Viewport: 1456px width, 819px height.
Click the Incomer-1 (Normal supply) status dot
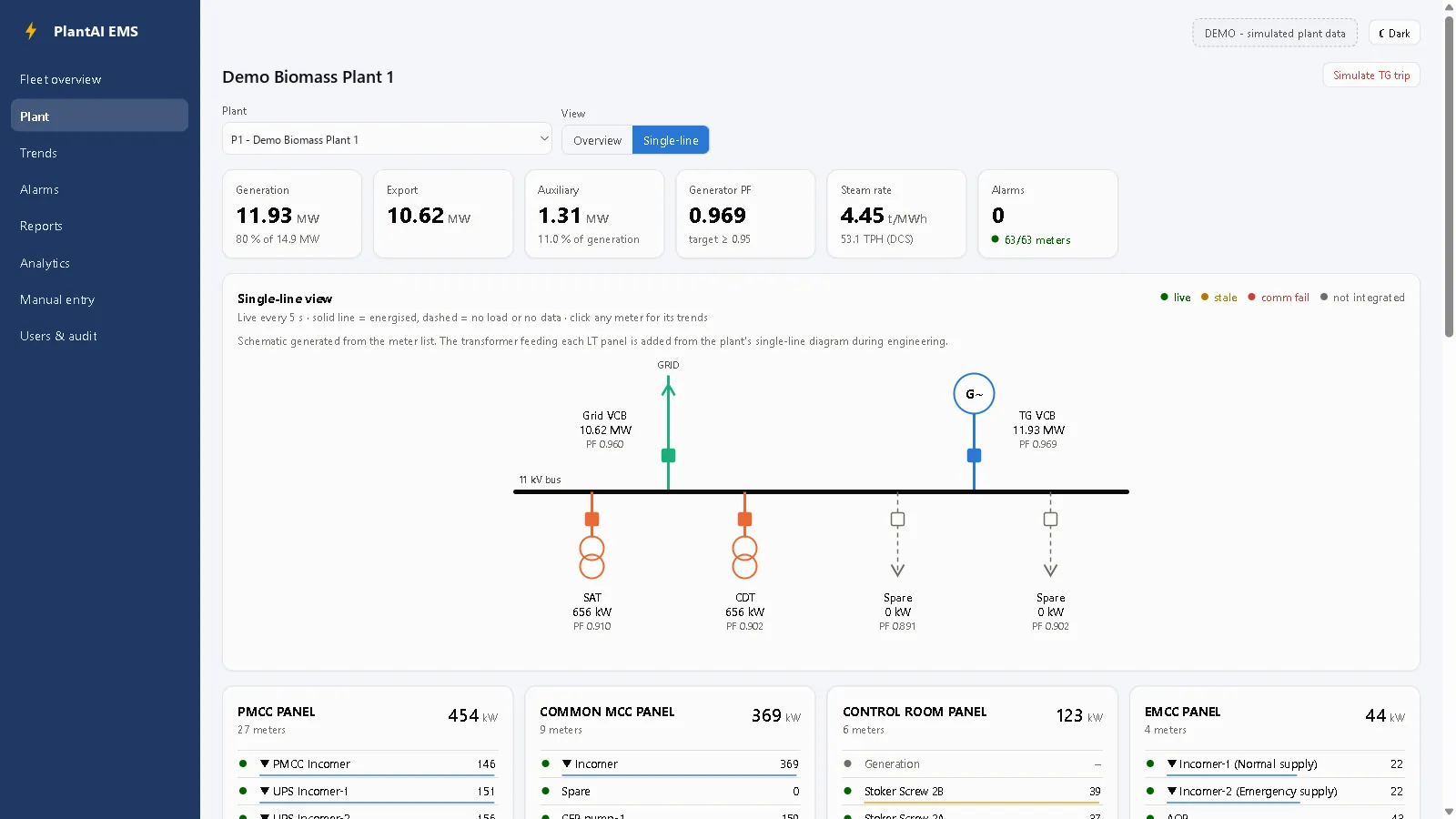tap(1150, 763)
